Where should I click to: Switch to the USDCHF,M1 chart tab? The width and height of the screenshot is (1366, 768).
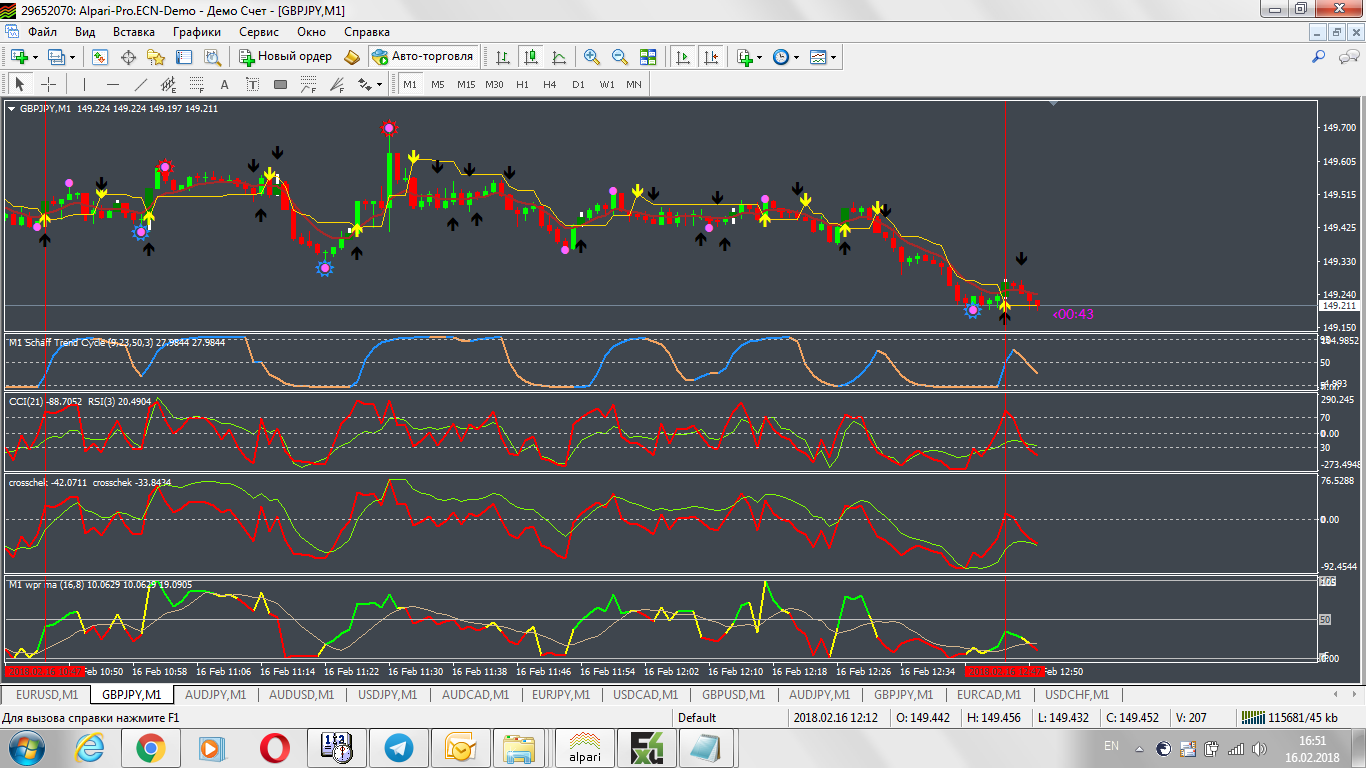[1076, 694]
